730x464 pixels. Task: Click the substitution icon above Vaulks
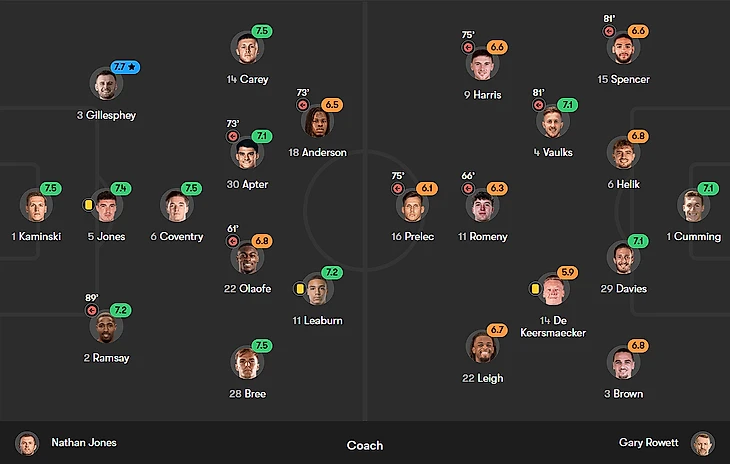point(538,105)
